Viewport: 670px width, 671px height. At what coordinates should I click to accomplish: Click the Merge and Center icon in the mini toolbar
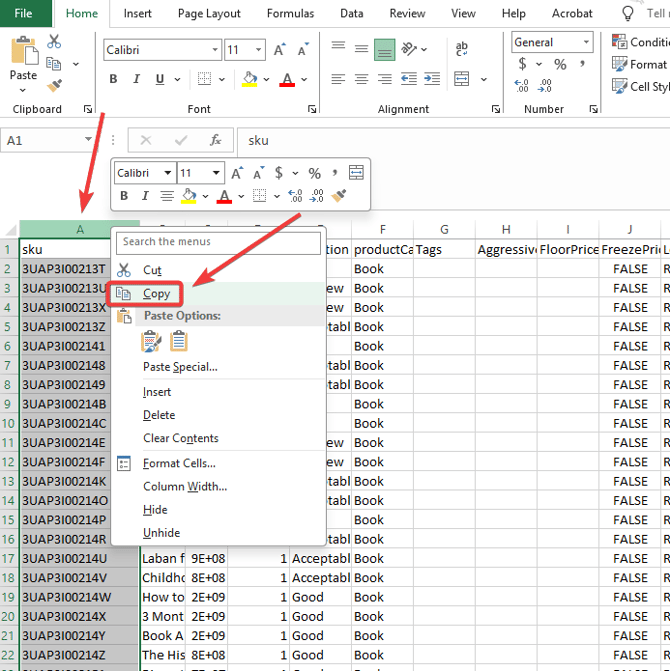pyautogui.click(x=356, y=173)
